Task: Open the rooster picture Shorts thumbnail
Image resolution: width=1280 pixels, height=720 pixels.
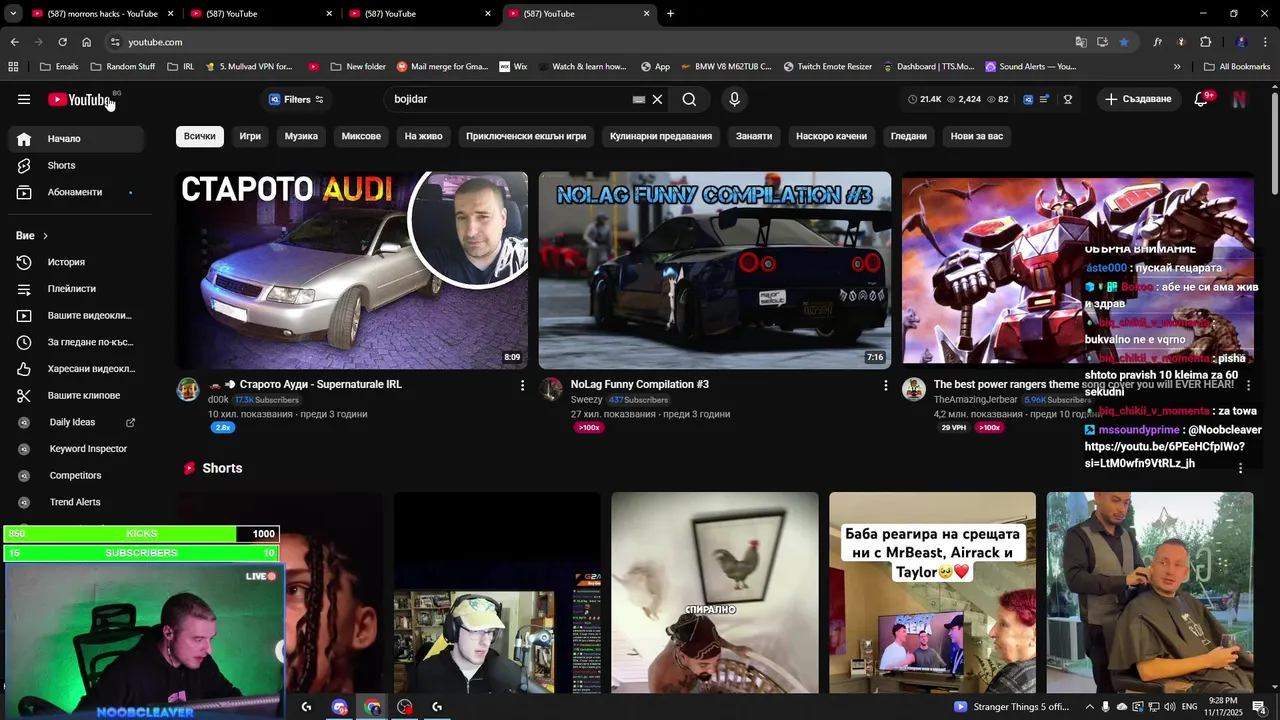Action: click(x=715, y=592)
